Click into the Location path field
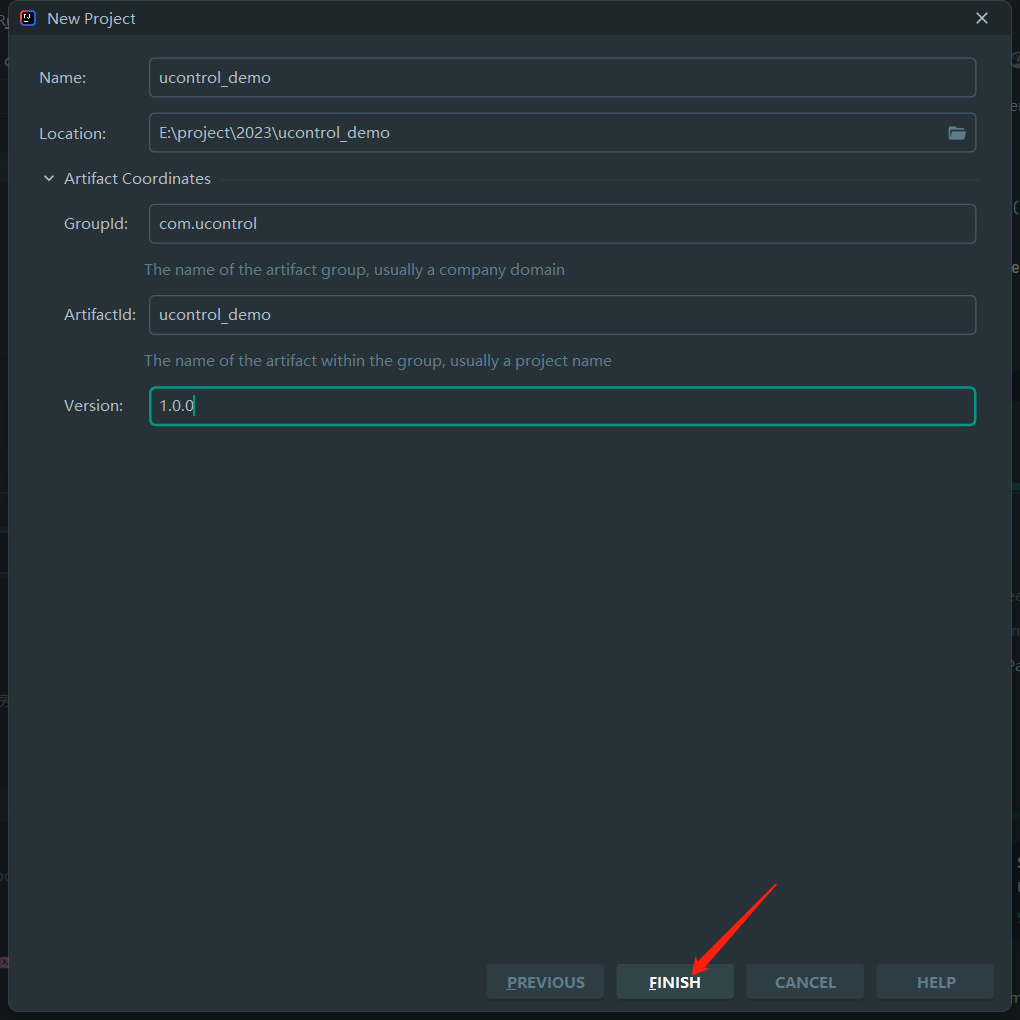 tap(540, 133)
